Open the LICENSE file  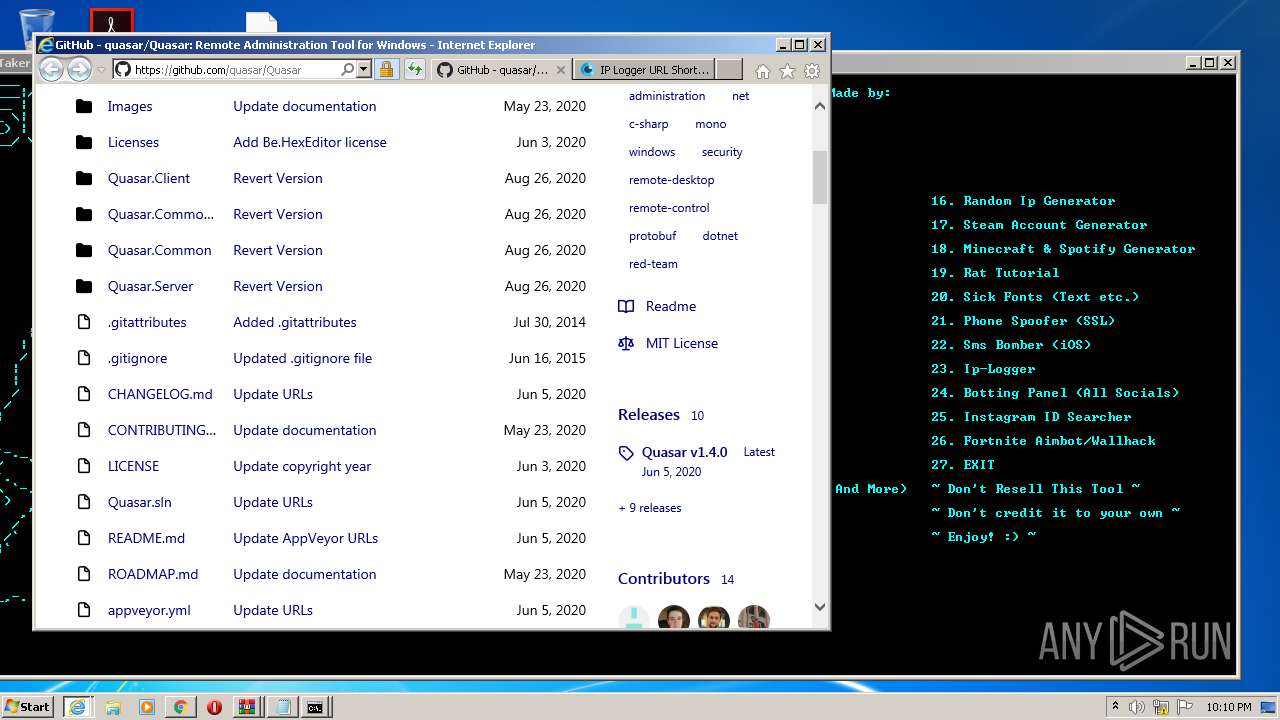coord(133,466)
